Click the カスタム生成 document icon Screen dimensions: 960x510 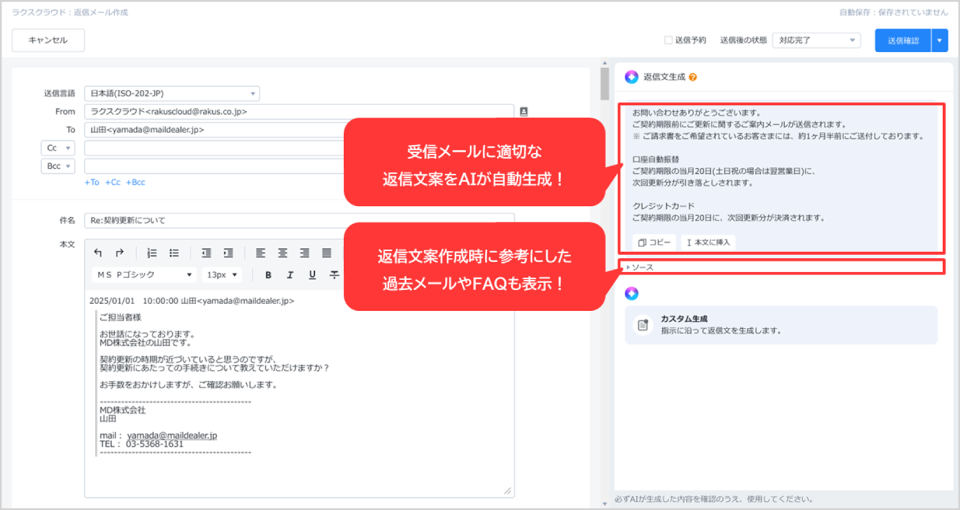643,324
